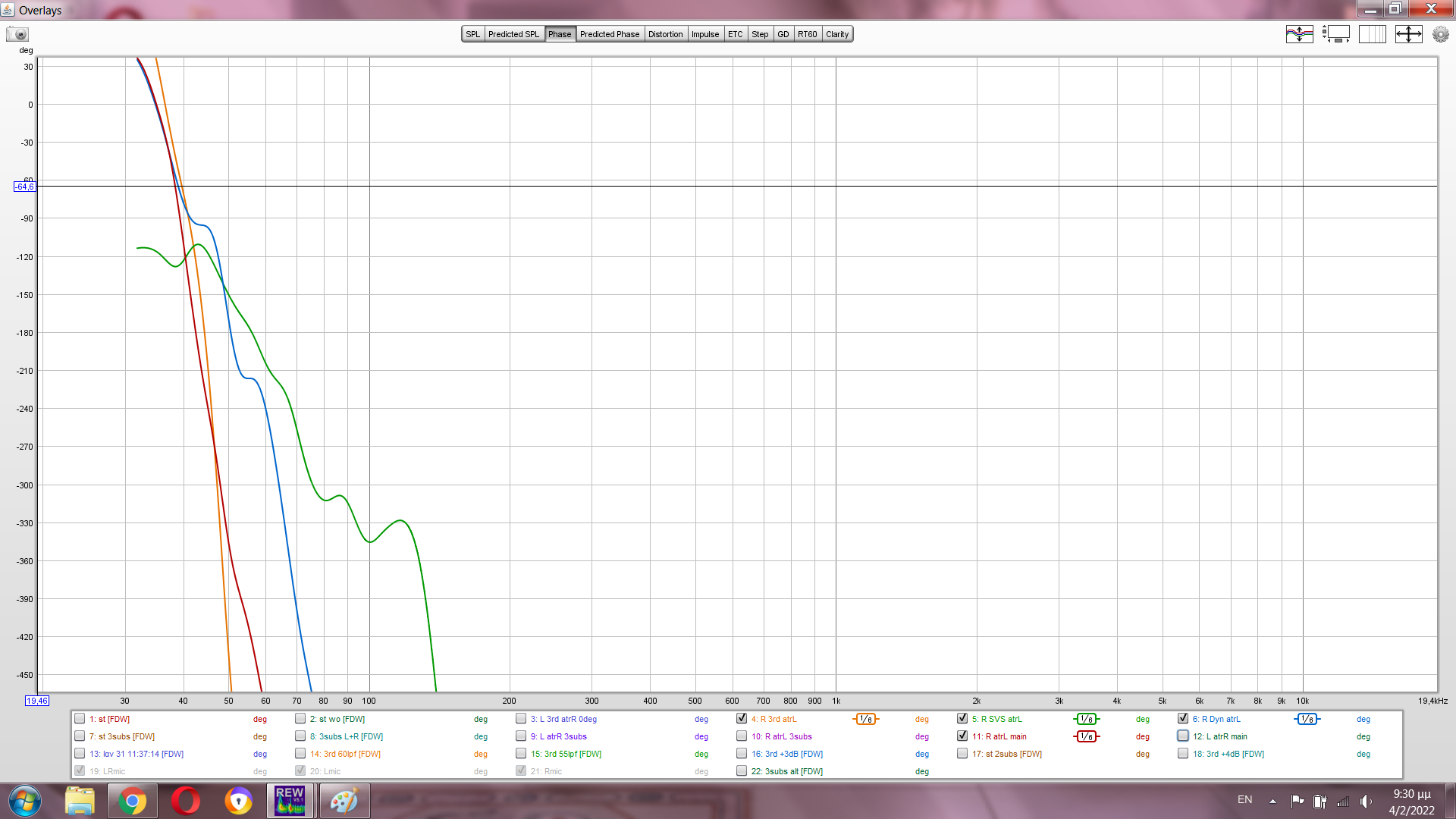The height and width of the screenshot is (819, 1456).
Task: Open 1/6 smoothing selector for R SVS atrL
Action: click(1086, 719)
